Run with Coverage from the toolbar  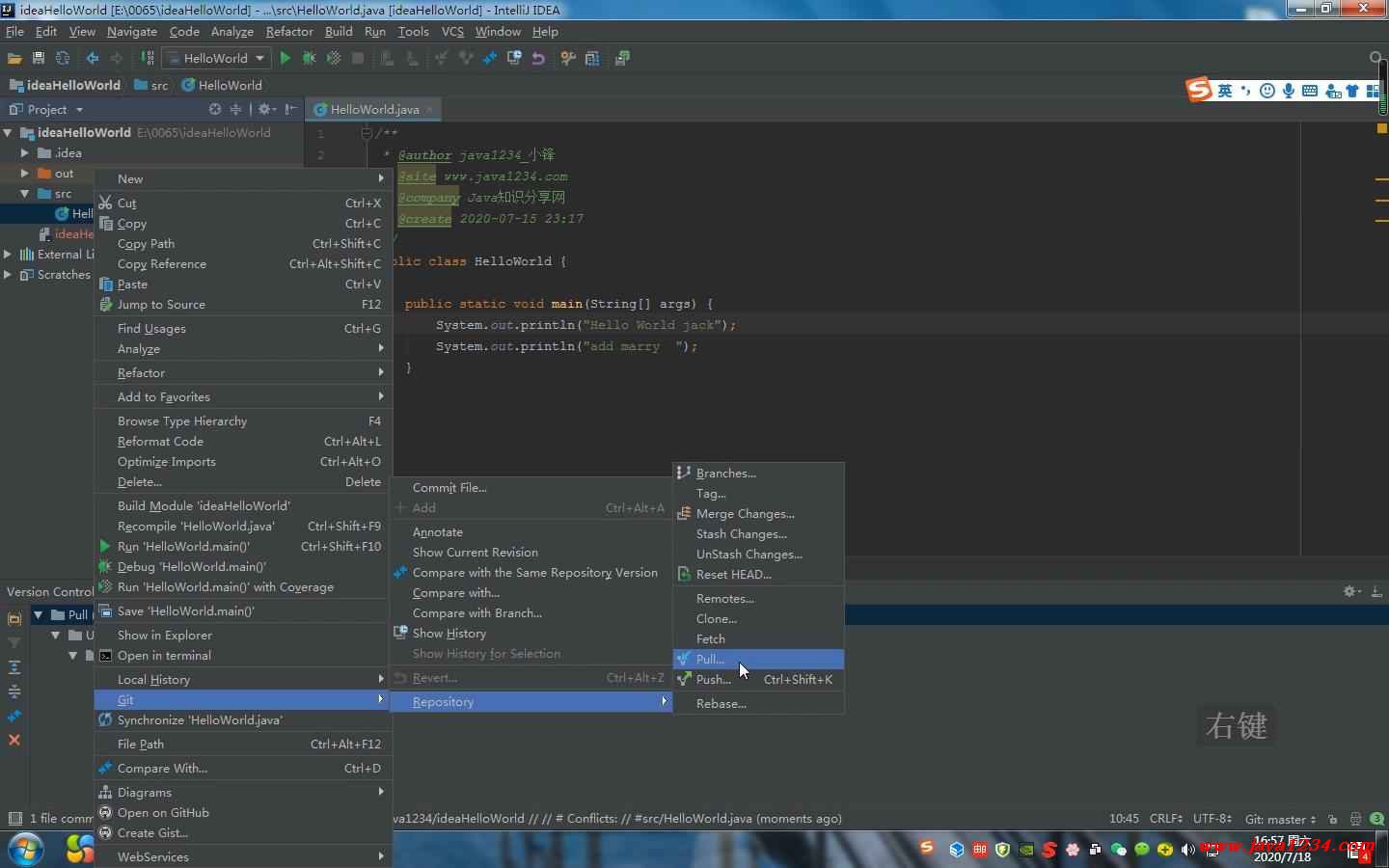coord(334,58)
